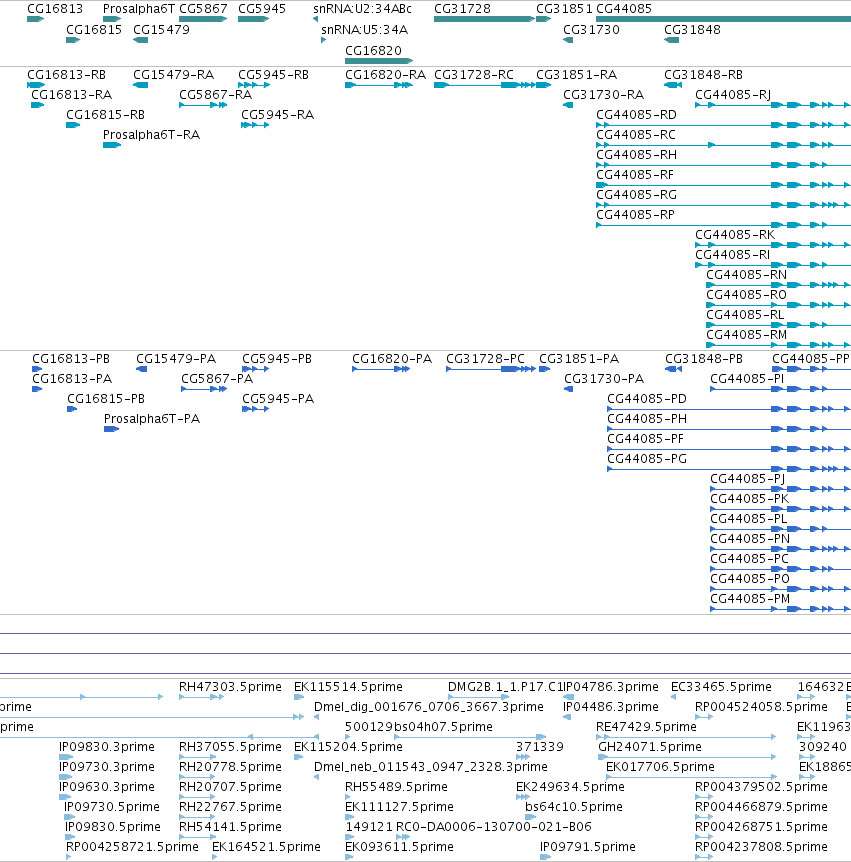851x862 pixels.
Task: Click the CG44085-RJ transcript label
Action: click(x=733, y=95)
